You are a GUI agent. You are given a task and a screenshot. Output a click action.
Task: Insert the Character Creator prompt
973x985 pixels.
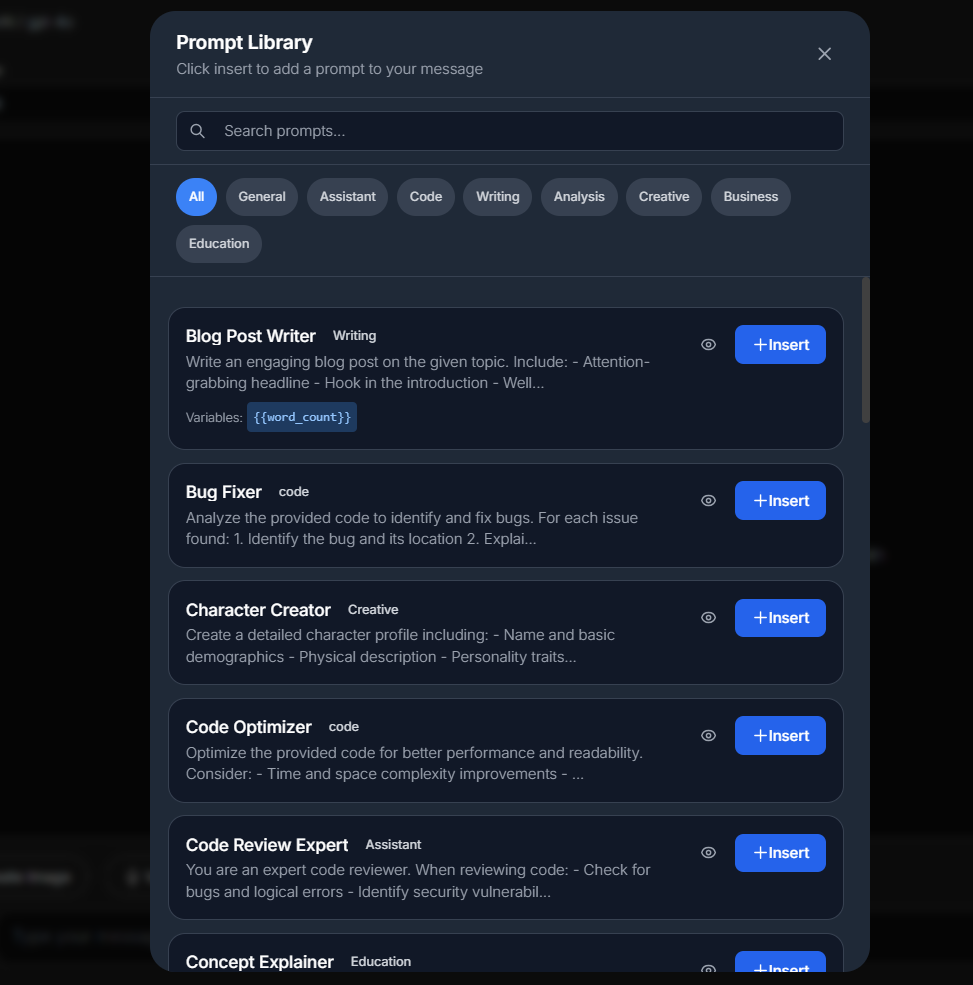click(780, 618)
